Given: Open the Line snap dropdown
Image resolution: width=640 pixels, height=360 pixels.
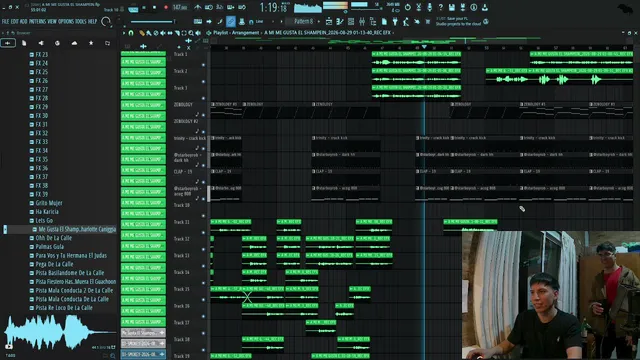Looking at the screenshot, I should click(x=259, y=22).
